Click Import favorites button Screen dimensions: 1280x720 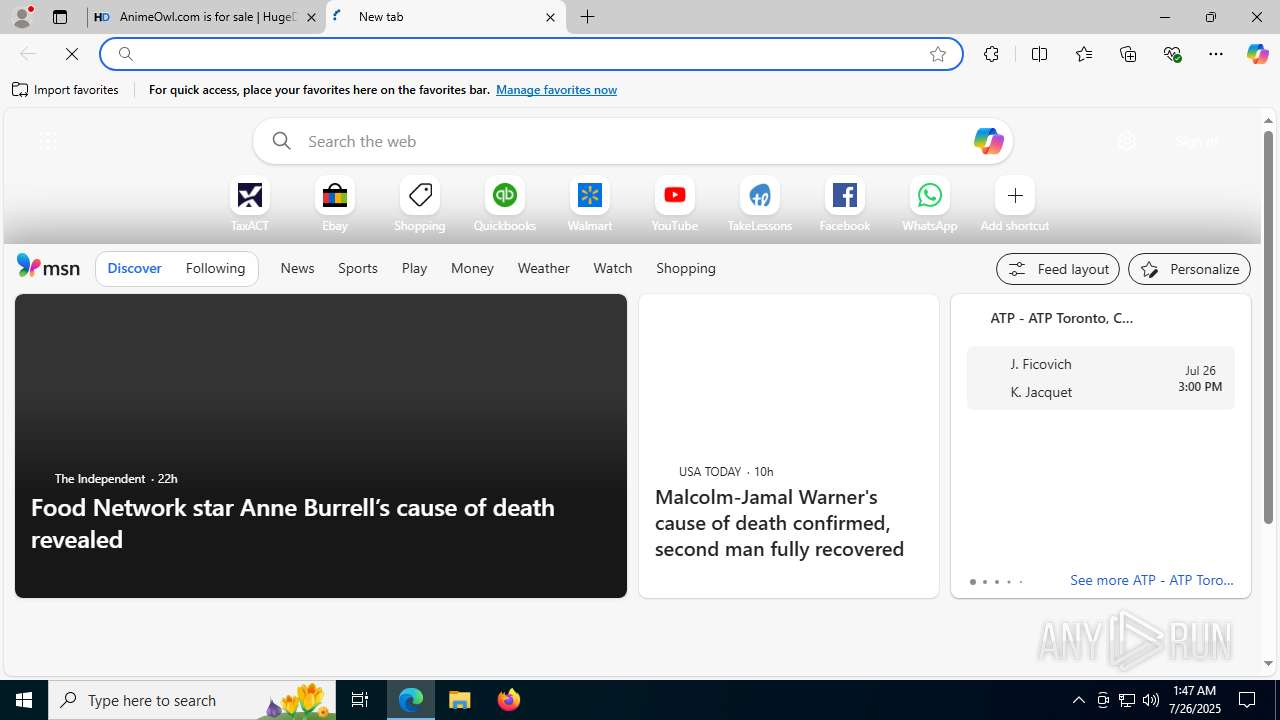[66, 90]
